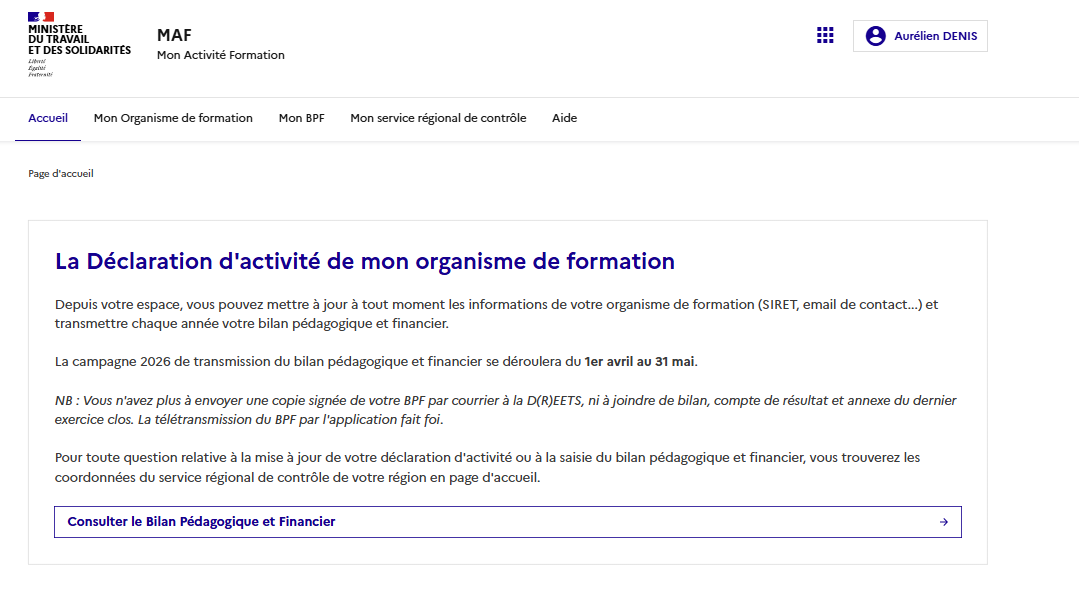Open the Aide tab
The height and width of the screenshot is (611, 1079).
pos(564,117)
